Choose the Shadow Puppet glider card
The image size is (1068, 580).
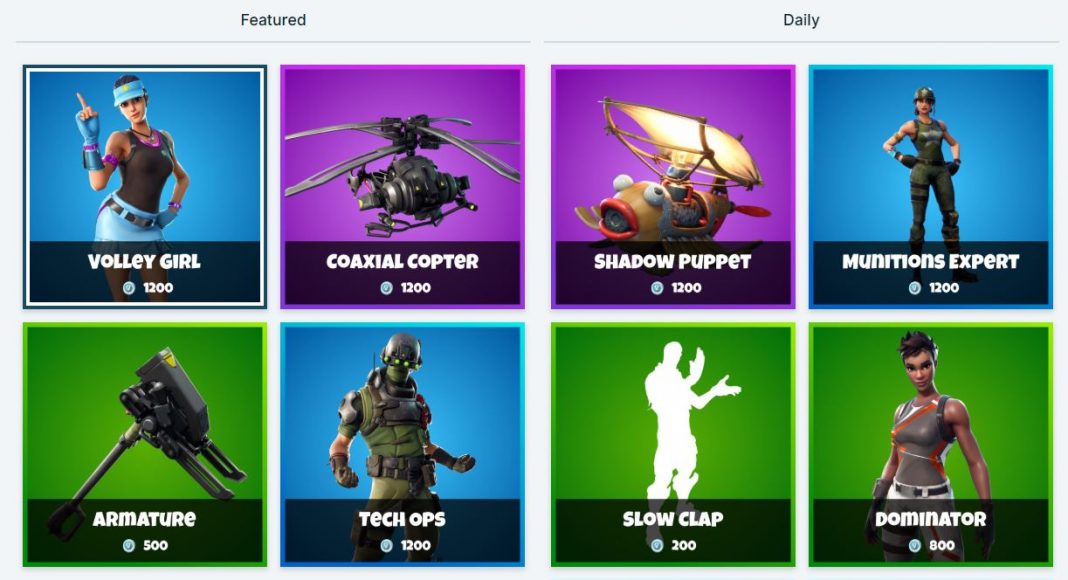pos(673,187)
